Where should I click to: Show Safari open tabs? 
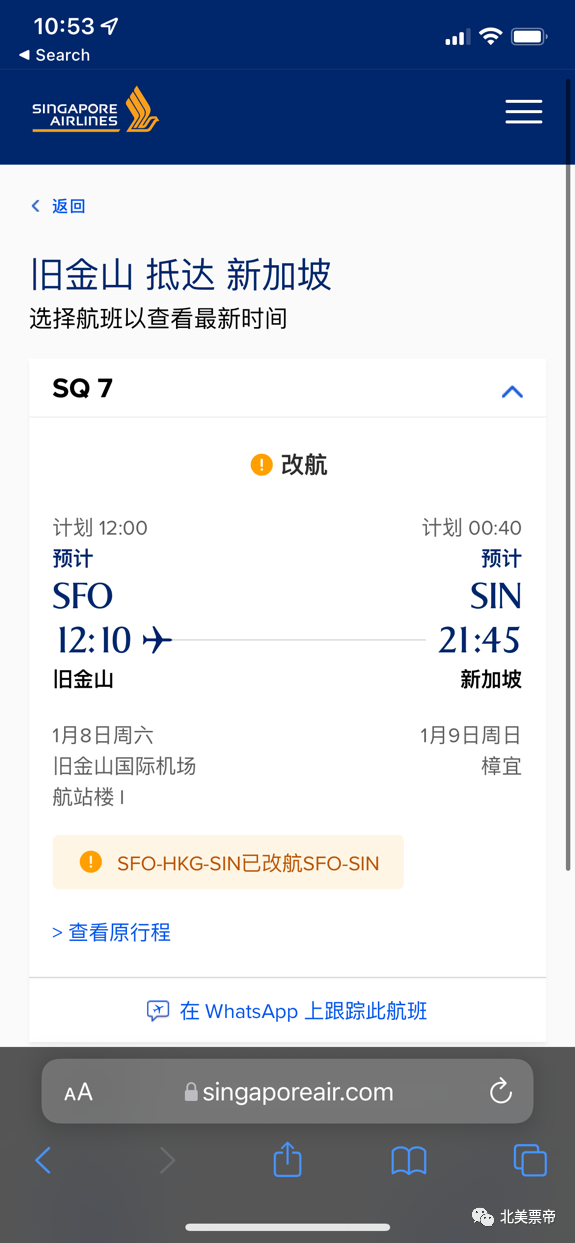click(x=530, y=1160)
